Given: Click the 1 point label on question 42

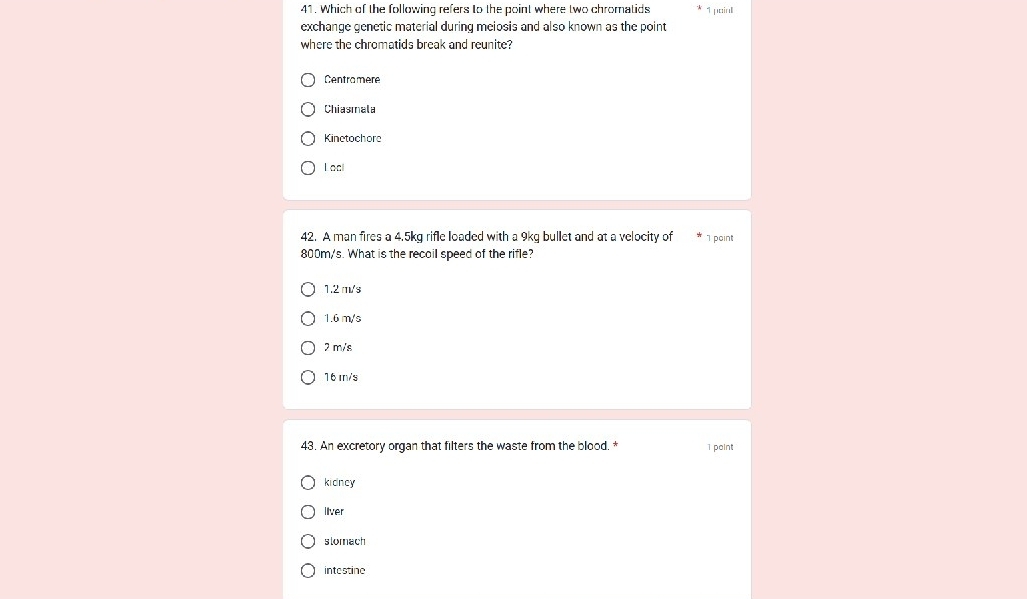Looking at the screenshot, I should [720, 238].
